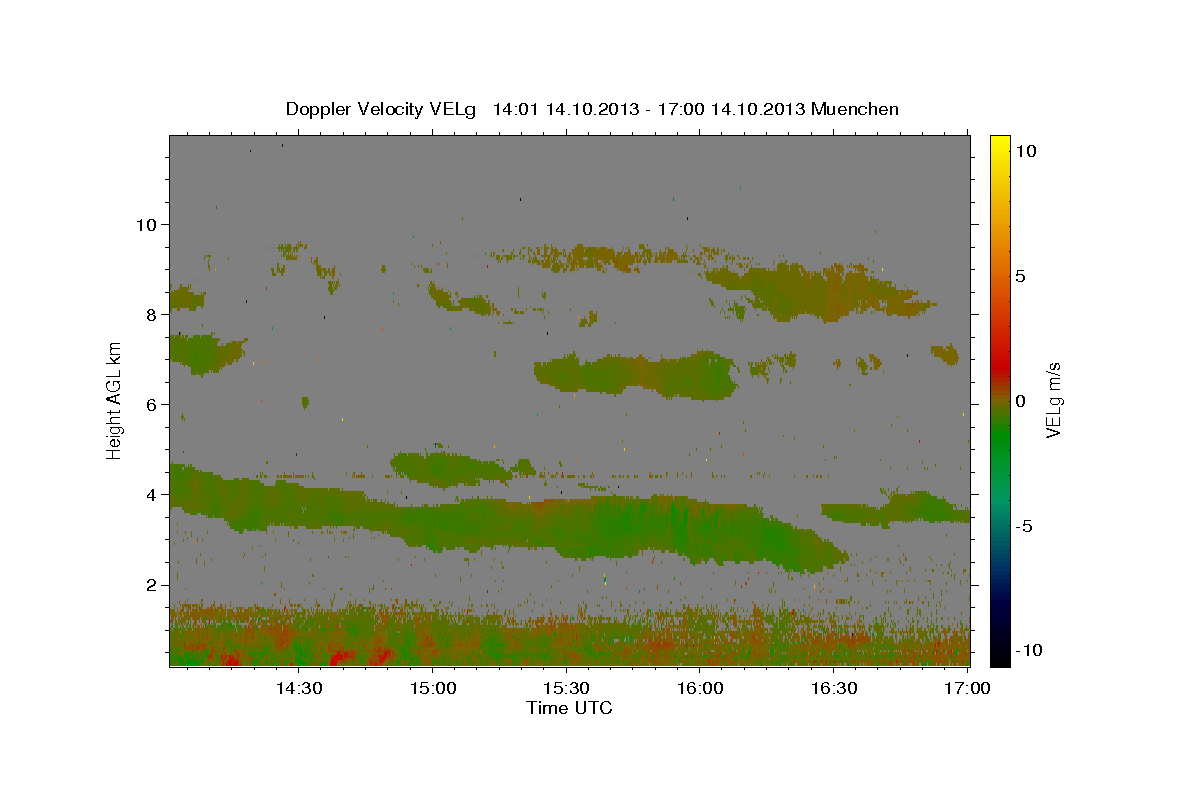1200x800 pixels.
Task: Click the height tick label 2
Action: pyautogui.click(x=150, y=584)
